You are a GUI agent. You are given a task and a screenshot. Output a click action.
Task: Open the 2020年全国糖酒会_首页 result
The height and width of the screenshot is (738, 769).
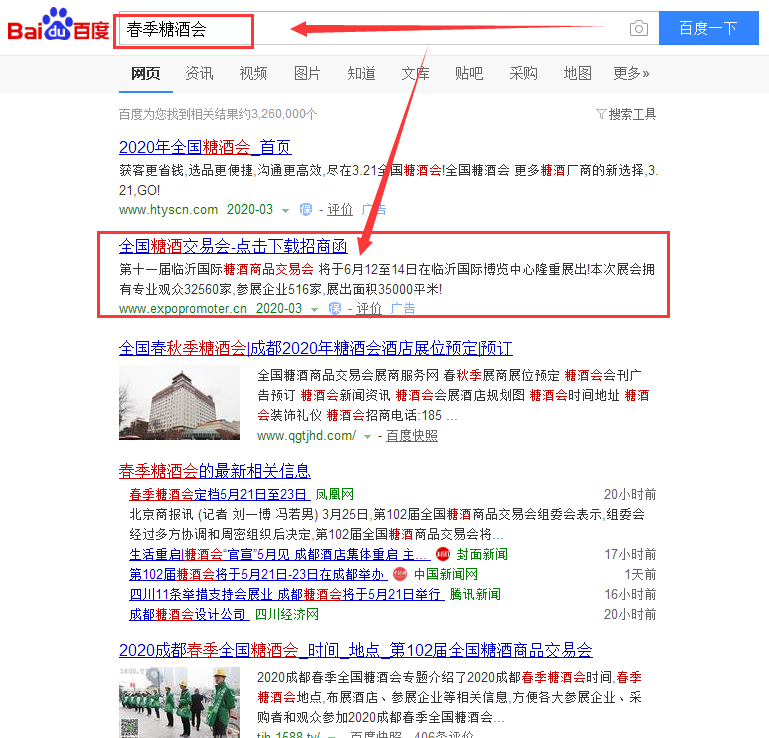tap(205, 147)
